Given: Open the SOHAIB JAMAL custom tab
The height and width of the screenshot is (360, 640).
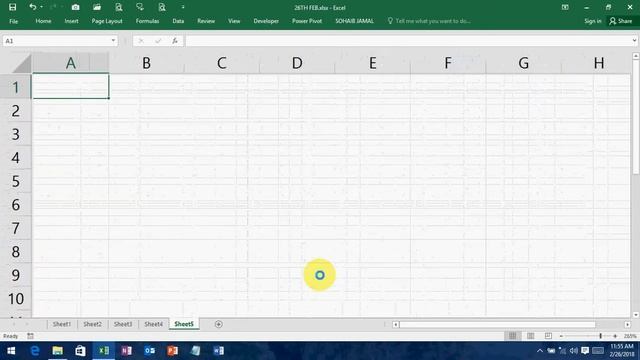Looking at the screenshot, I should (354, 21).
